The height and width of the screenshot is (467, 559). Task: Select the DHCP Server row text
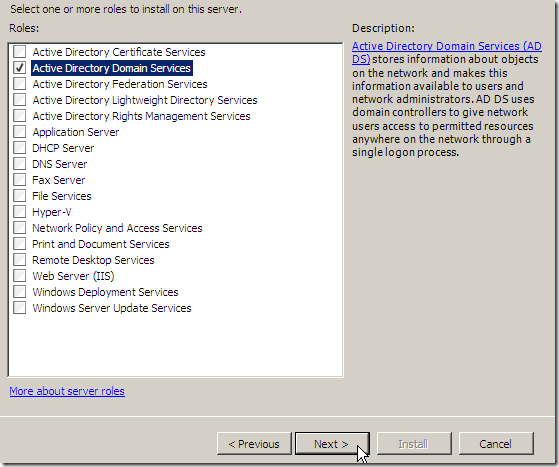(63, 148)
